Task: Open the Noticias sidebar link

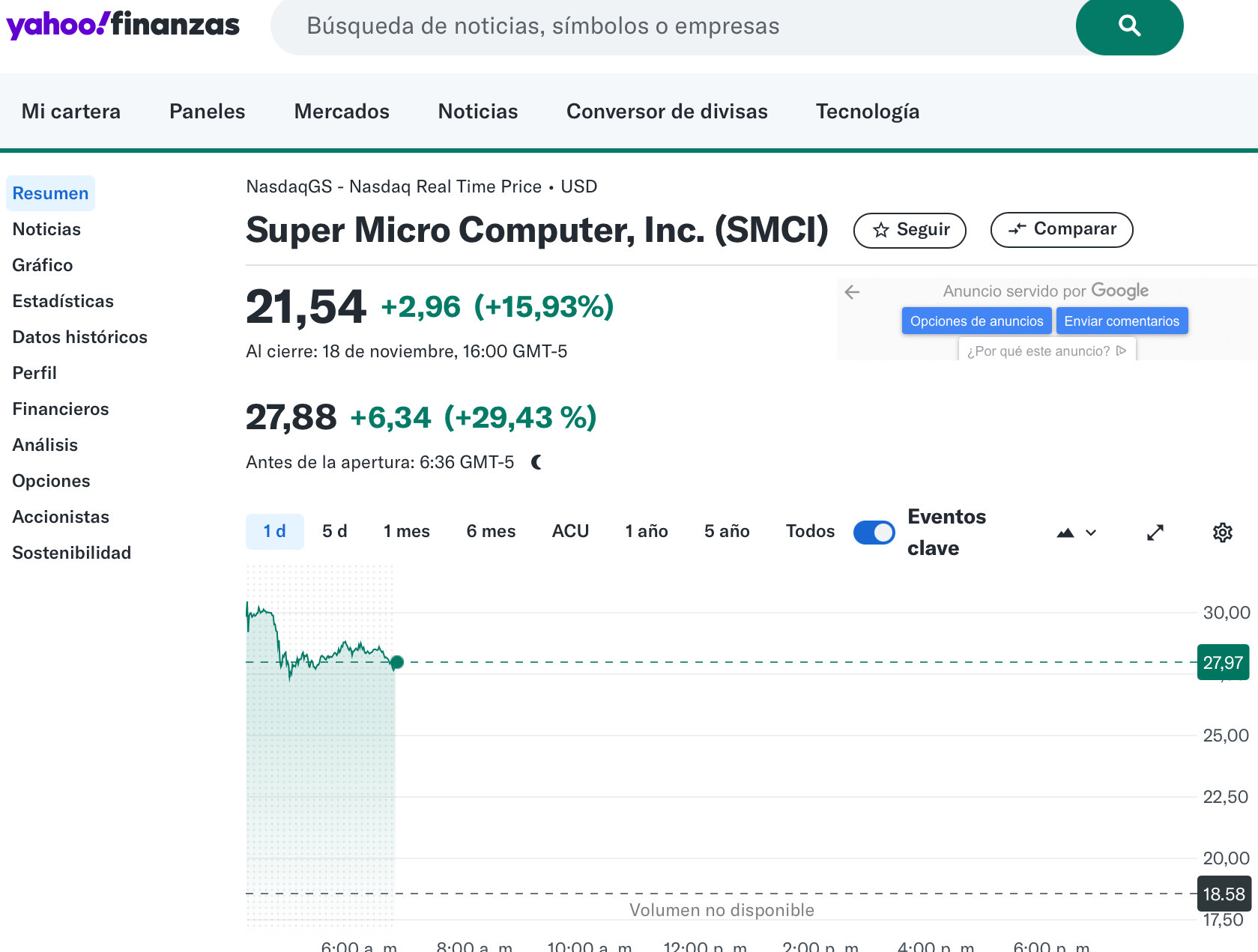Action: coord(46,229)
